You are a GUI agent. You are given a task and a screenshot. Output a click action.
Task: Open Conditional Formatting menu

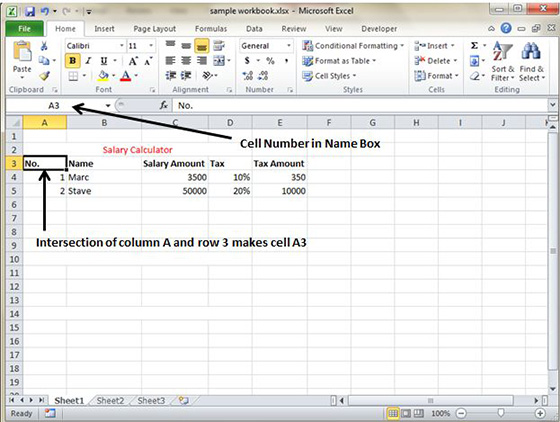(x=353, y=46)
